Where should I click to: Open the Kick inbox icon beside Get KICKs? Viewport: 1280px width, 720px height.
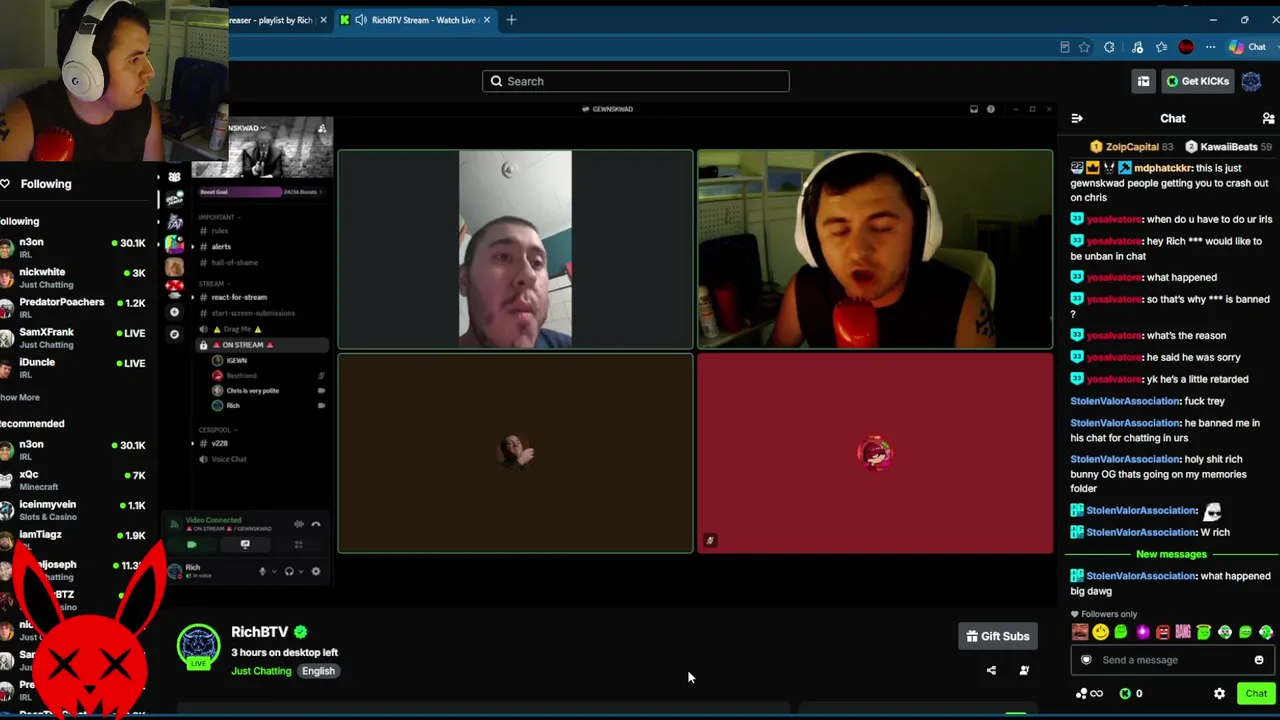coord(1143,82)
